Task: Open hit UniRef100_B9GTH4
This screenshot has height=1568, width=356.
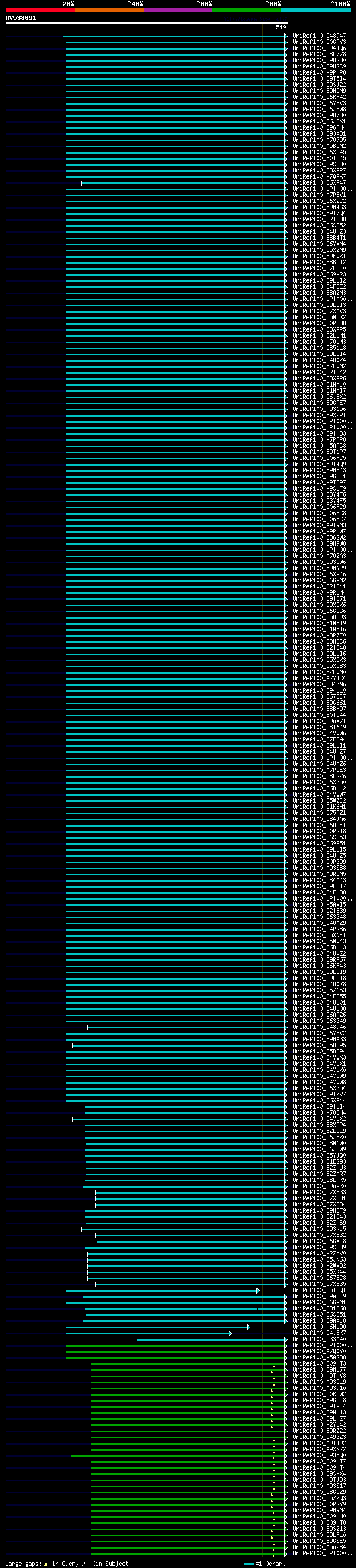Action: click(x=319, y=128)
